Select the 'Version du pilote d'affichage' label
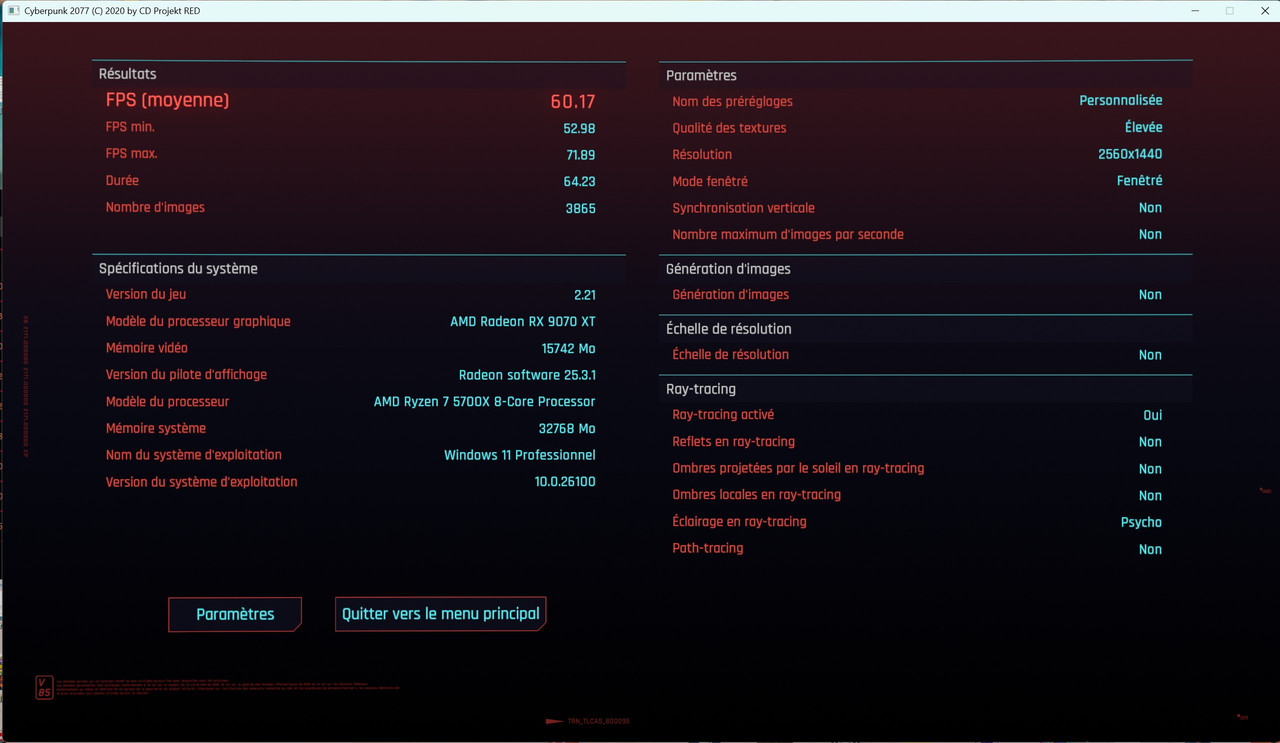The height and width of the screenshot is (743, 1280). pyautogui.click(x=186, y=375)
